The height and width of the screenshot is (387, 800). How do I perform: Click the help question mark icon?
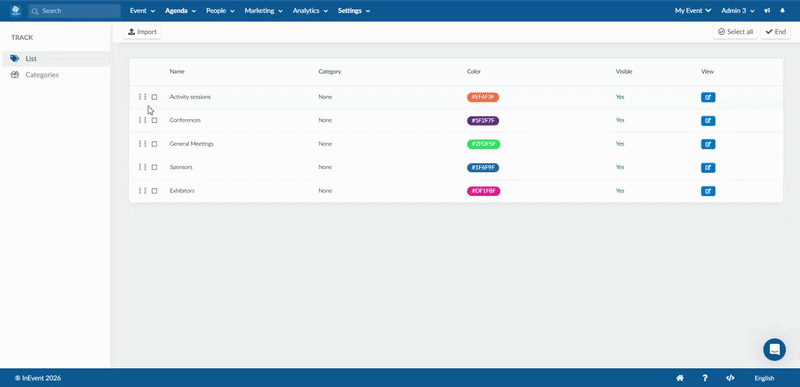(x=705, y=378)
